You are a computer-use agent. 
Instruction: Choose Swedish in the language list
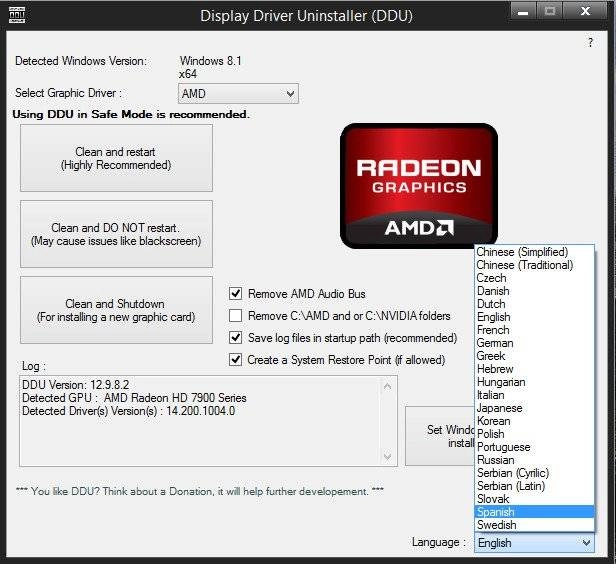pos(534,525)
